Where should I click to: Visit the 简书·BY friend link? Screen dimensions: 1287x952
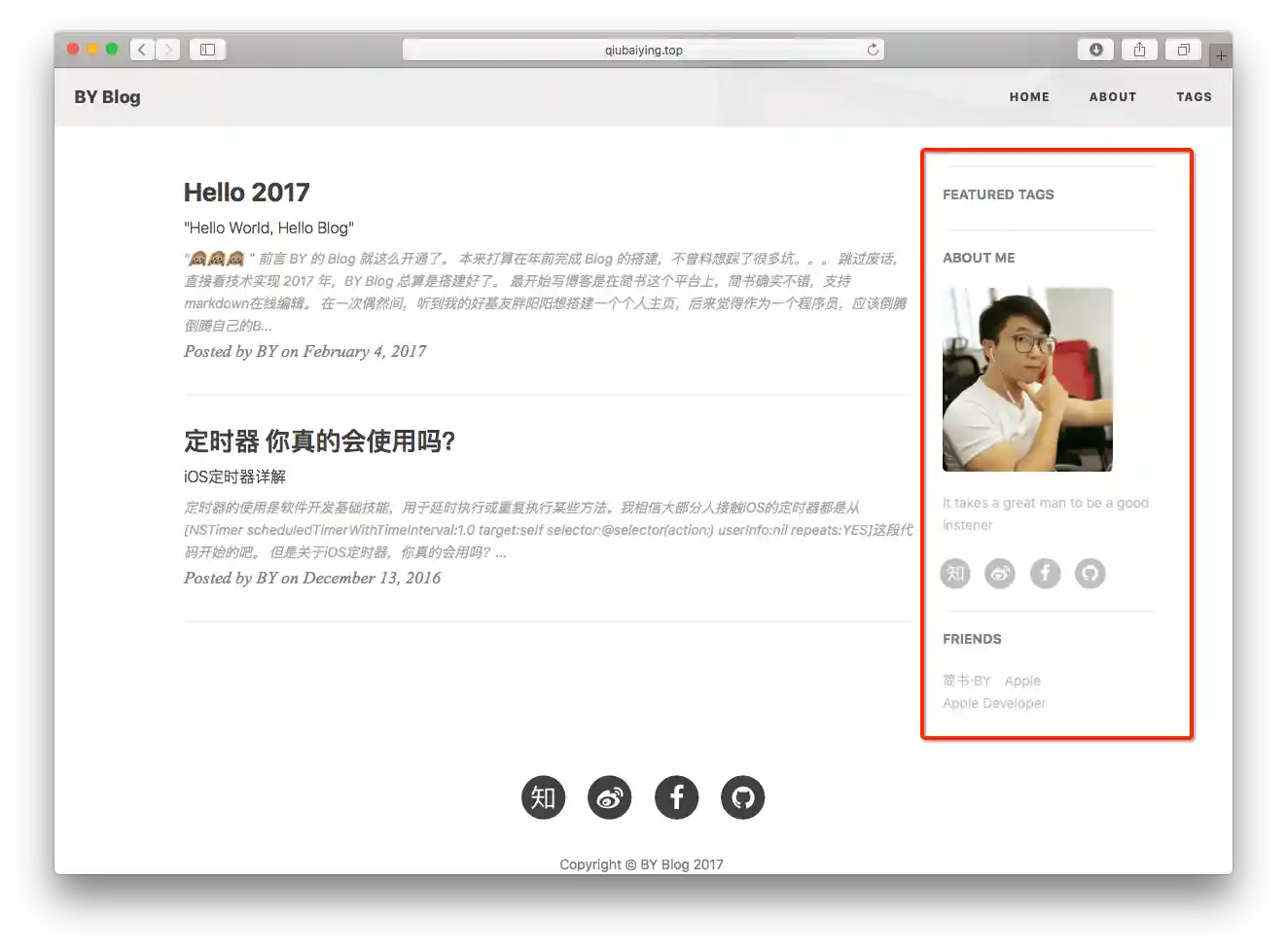pos(966,681)
